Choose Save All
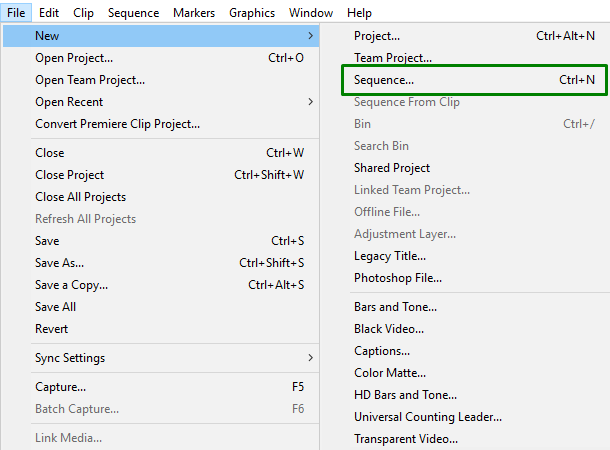 161,307
